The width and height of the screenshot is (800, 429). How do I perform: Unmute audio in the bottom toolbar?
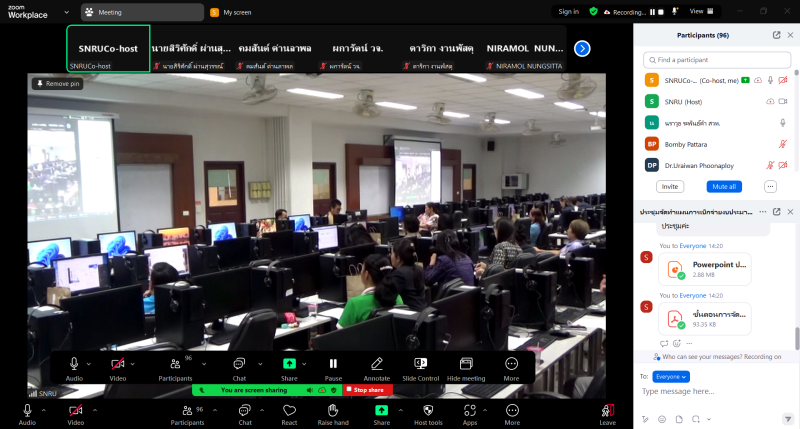(26, 410)
